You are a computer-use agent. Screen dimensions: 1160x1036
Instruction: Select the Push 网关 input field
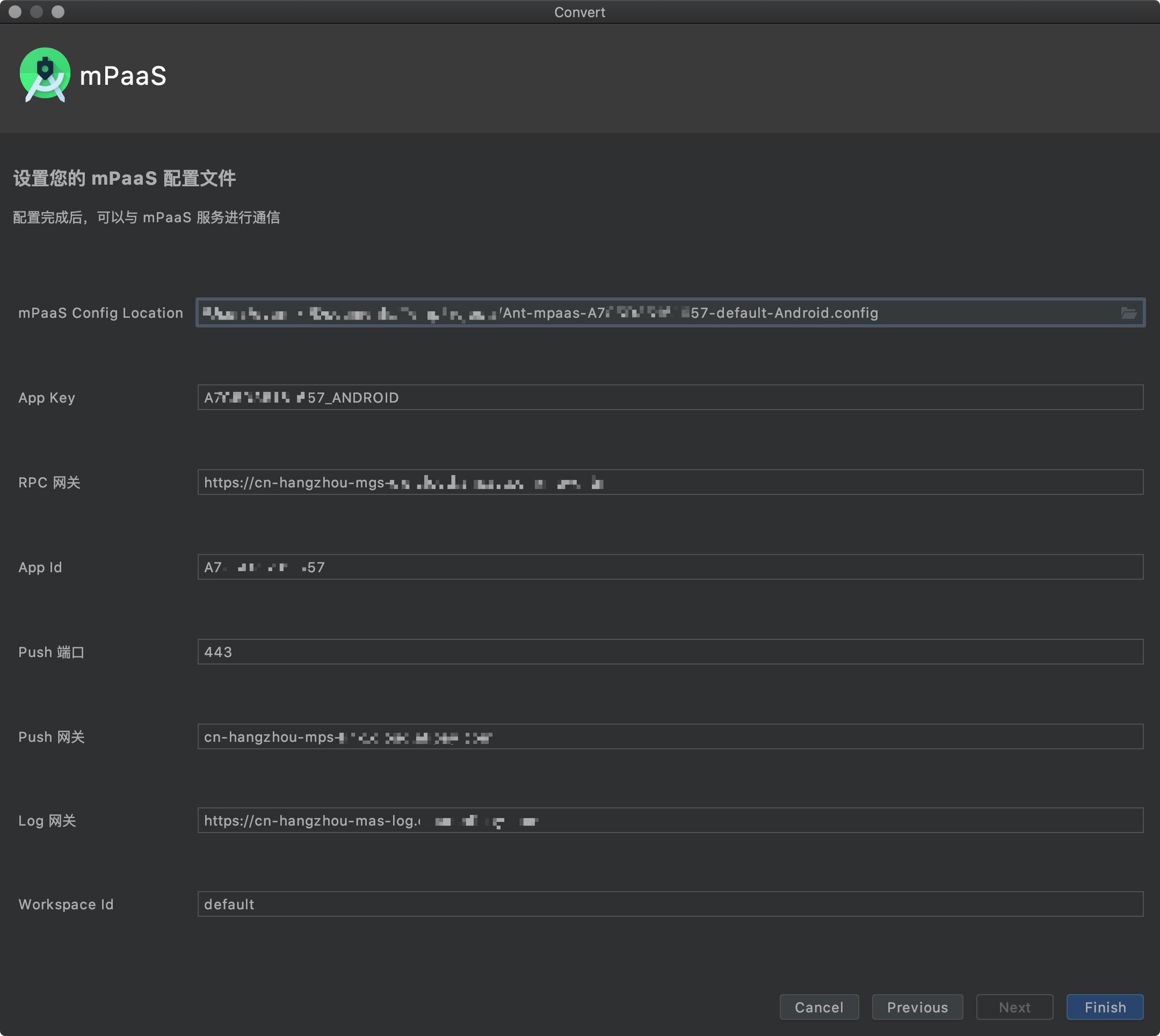click(x=670, y=736)
